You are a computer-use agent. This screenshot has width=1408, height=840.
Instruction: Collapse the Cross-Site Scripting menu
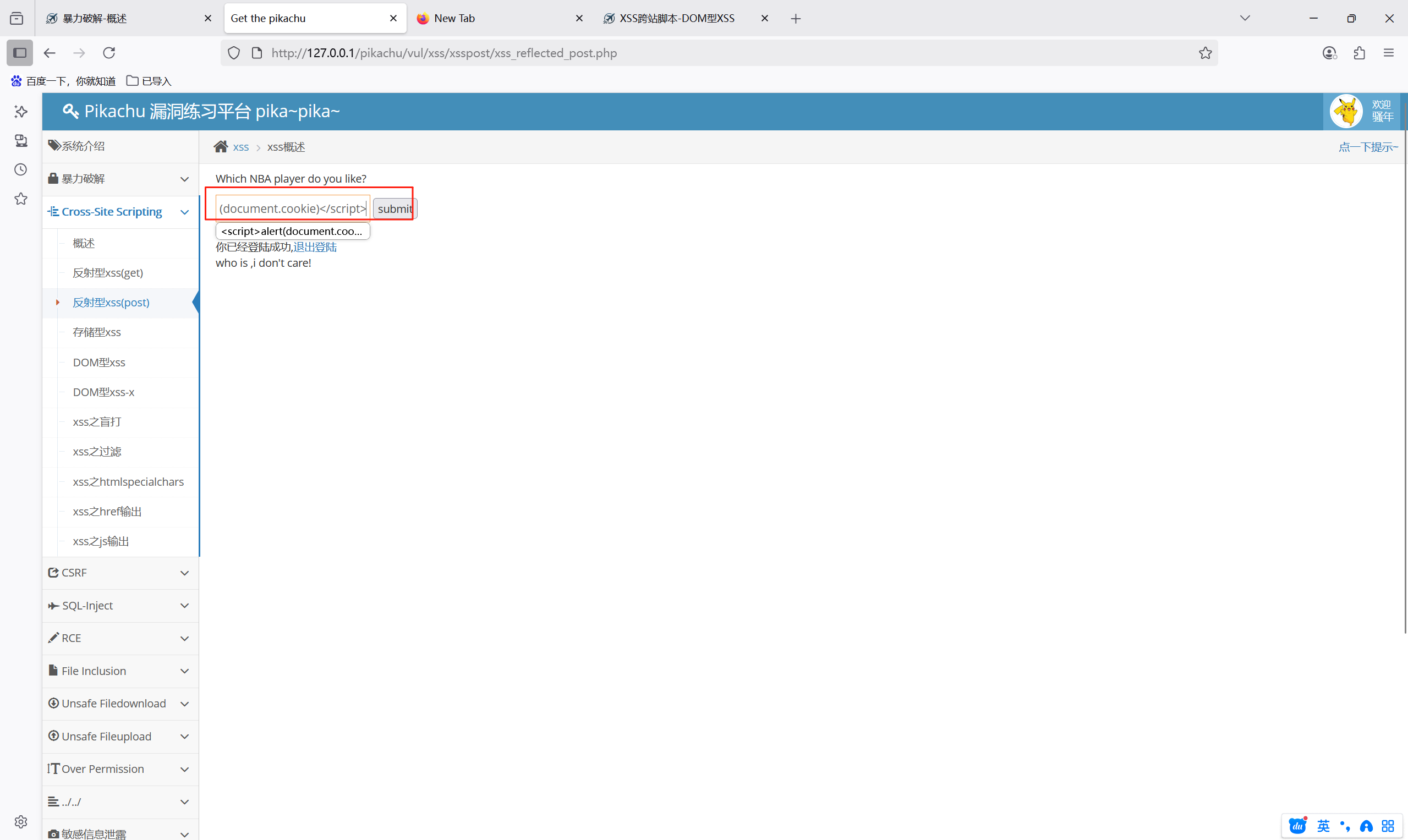coord(120,212)
